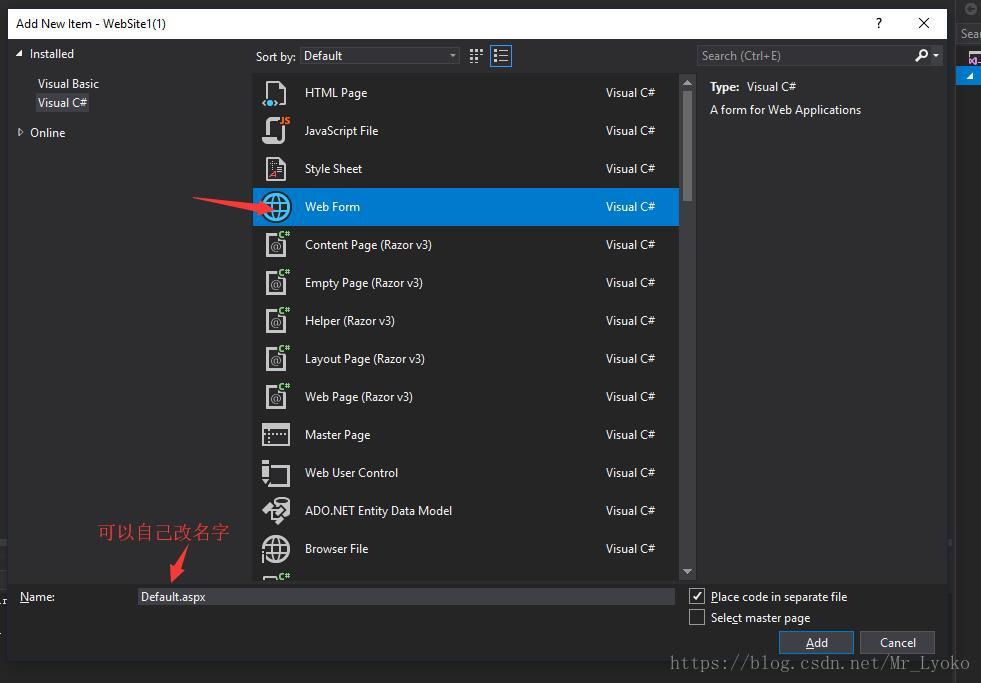The image size is (981, 683).
Task: Click the 'Style Sheet' row text
Action: 333,169
